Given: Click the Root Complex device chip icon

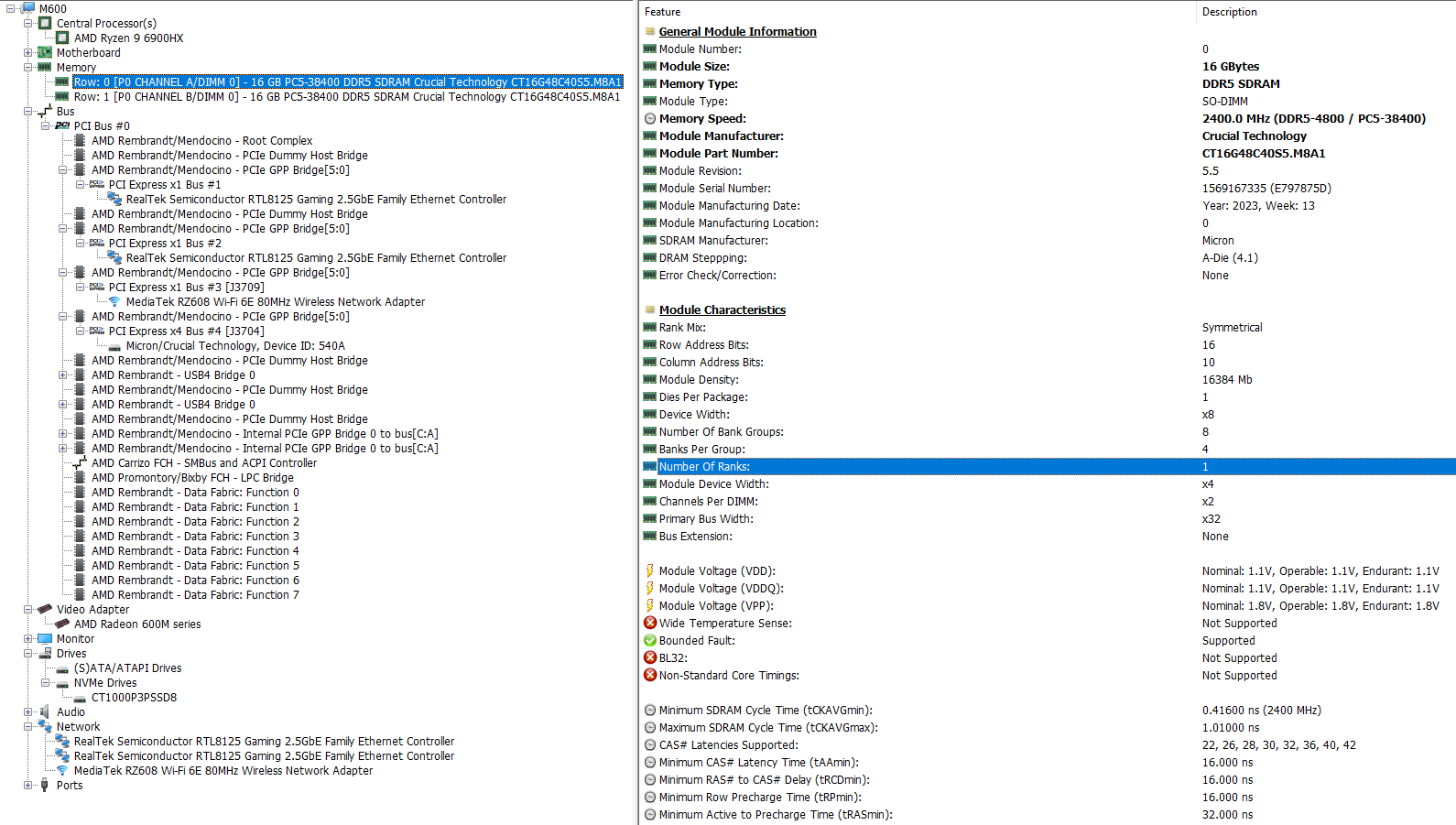Looking at the screenshot, I should click(80, 140).
